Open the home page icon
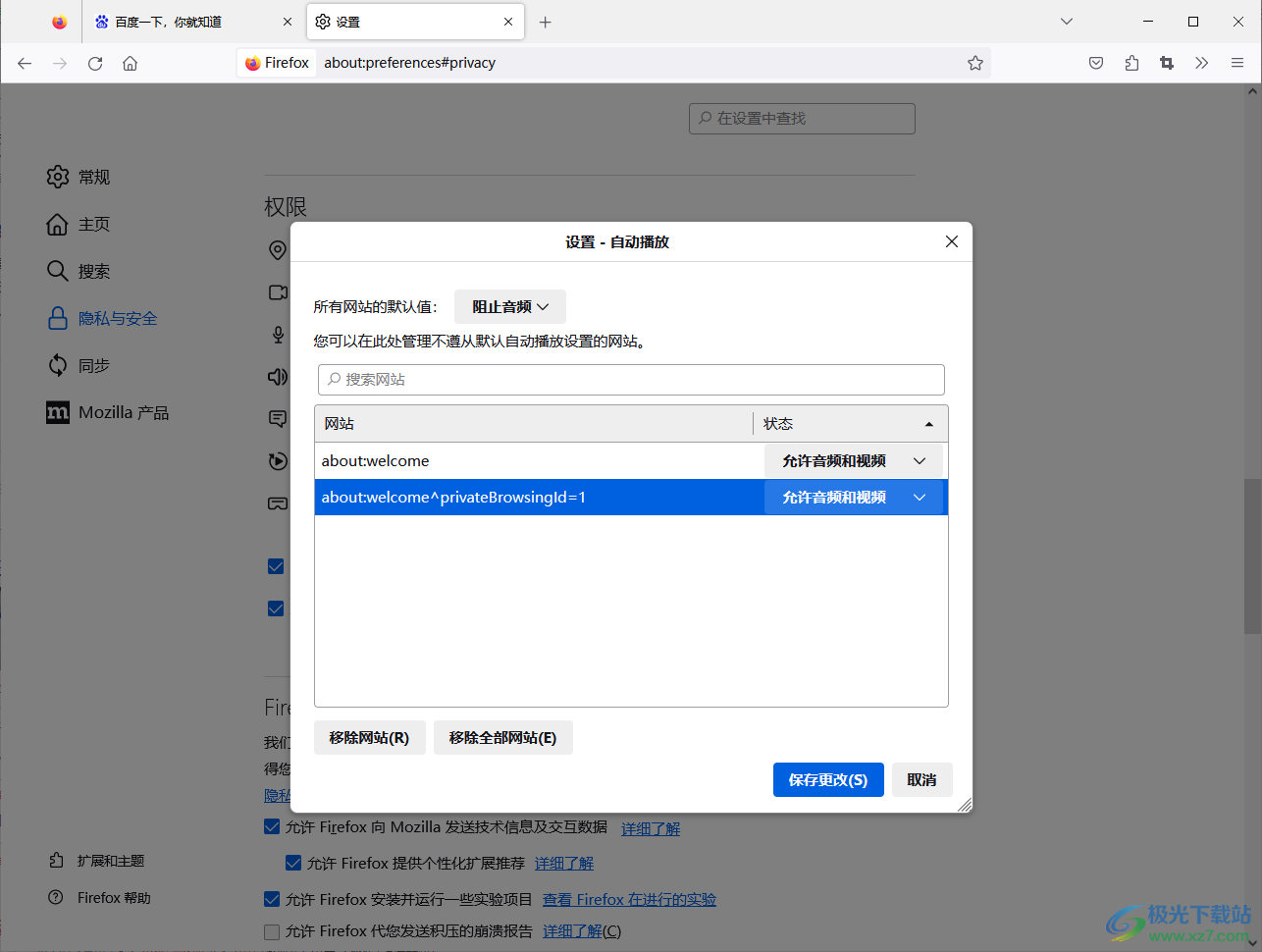Screen dimensions: 1262x952 coord(130,63)
